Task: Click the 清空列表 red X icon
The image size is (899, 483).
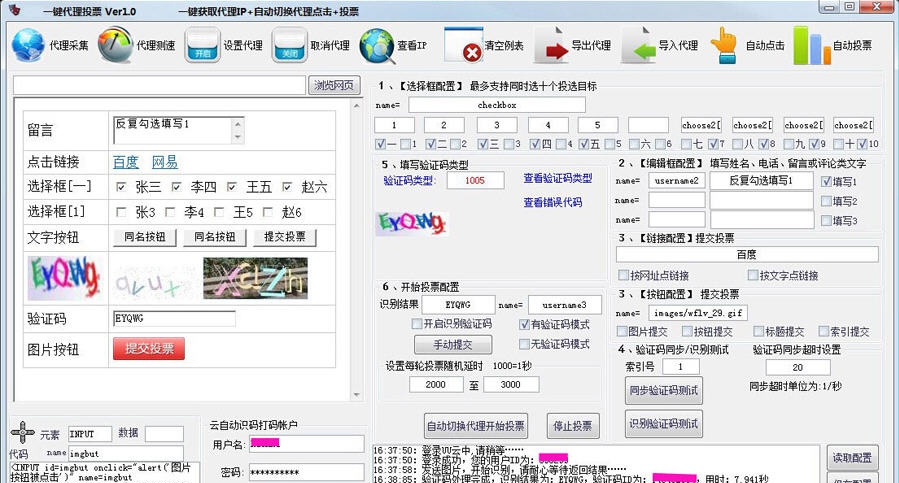Action: [x=463, y=45]
